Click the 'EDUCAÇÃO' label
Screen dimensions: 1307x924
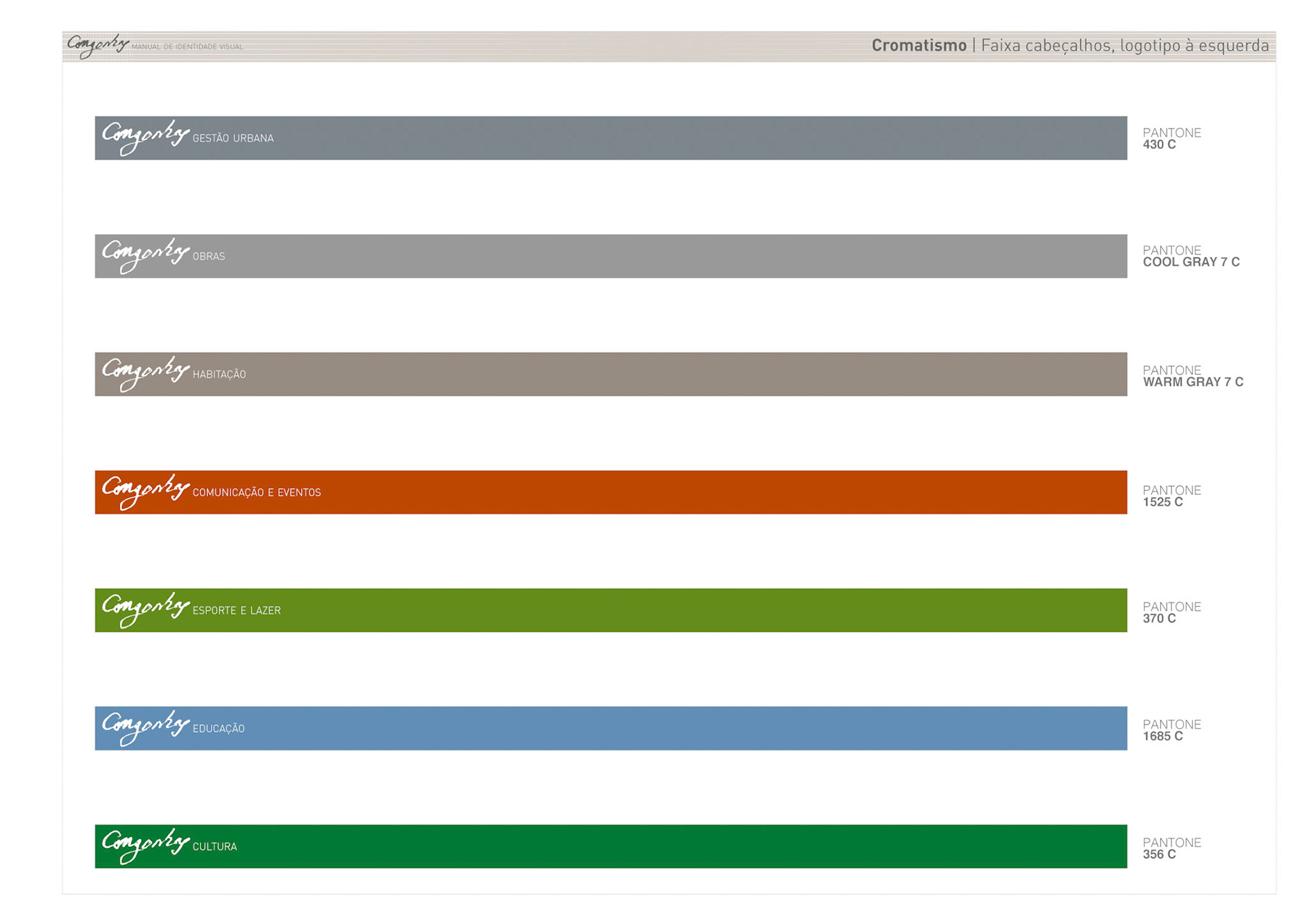tap(219, 729)
